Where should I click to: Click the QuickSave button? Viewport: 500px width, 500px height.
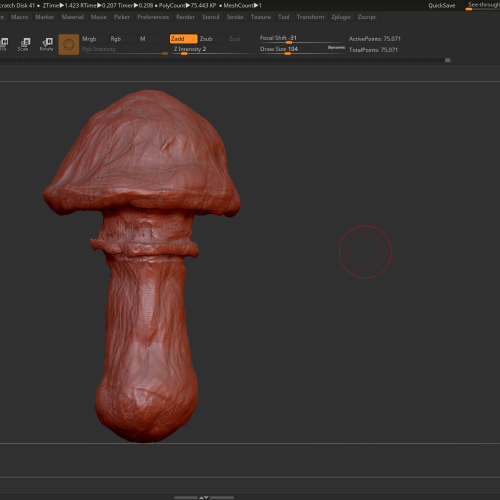click(x=442, y=6)
